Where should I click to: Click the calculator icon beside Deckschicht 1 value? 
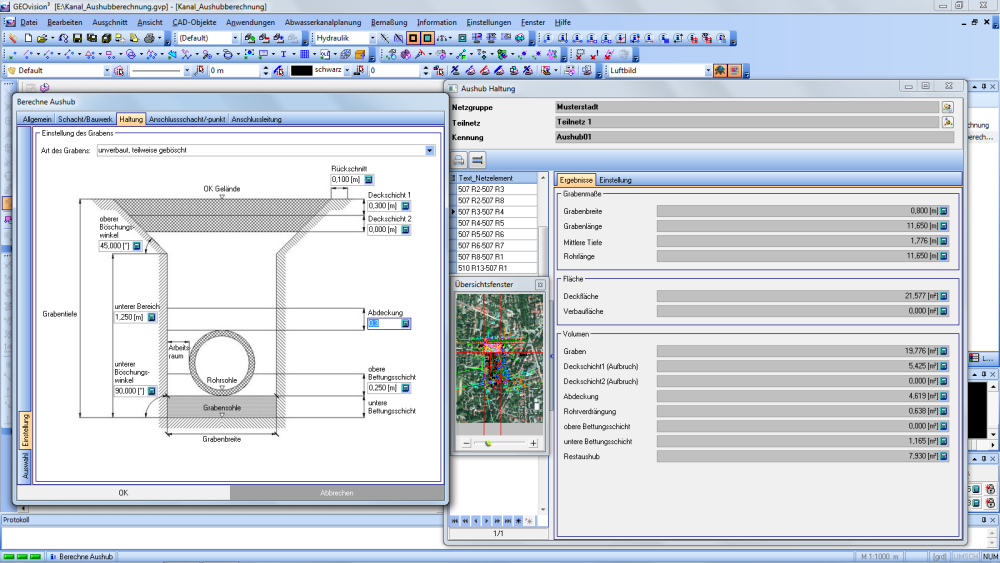406,206
